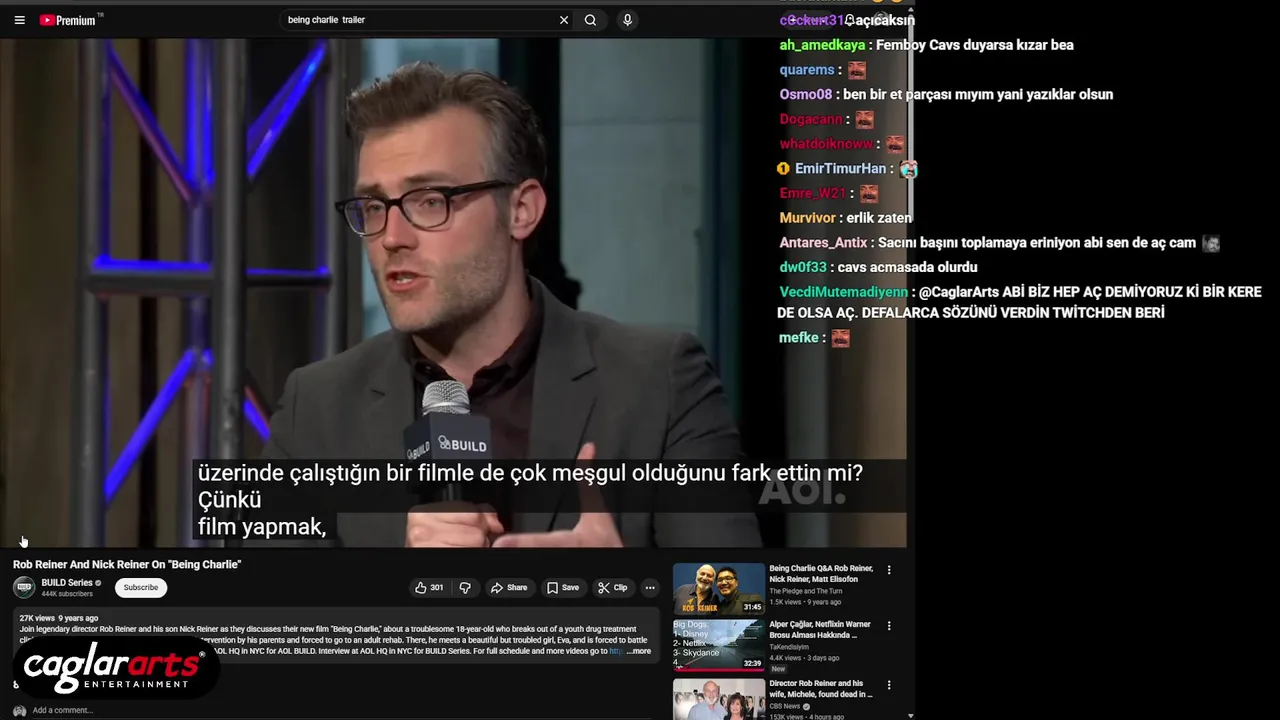This screenshot has width=1280, height=720.
Task: Open options for 'Director Rob Reiner' suggestion
Action: click(889, 685)
